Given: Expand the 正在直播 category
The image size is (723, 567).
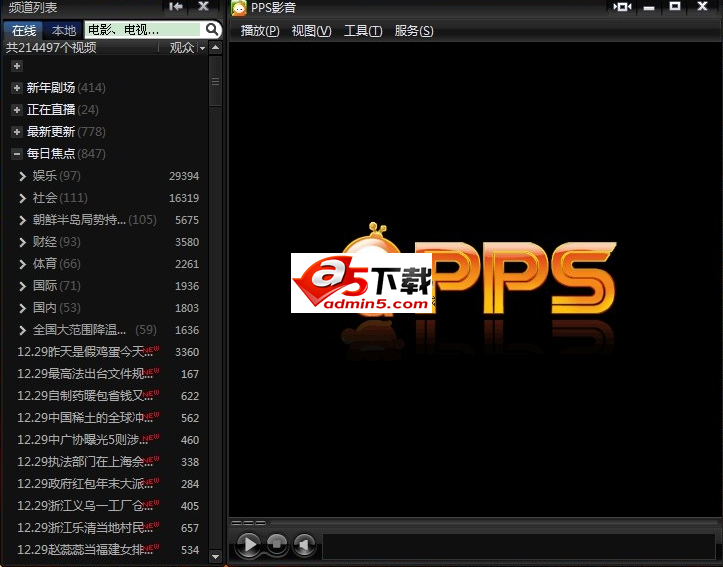Looking at the screenshot, I should point(17,110).
